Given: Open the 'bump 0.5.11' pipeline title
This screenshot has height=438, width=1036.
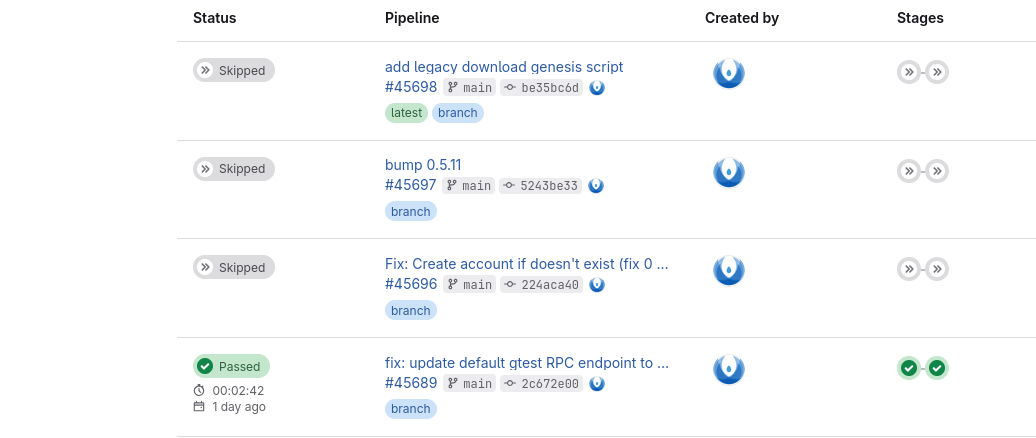Looking at the screenshot, I should [423, 165].
